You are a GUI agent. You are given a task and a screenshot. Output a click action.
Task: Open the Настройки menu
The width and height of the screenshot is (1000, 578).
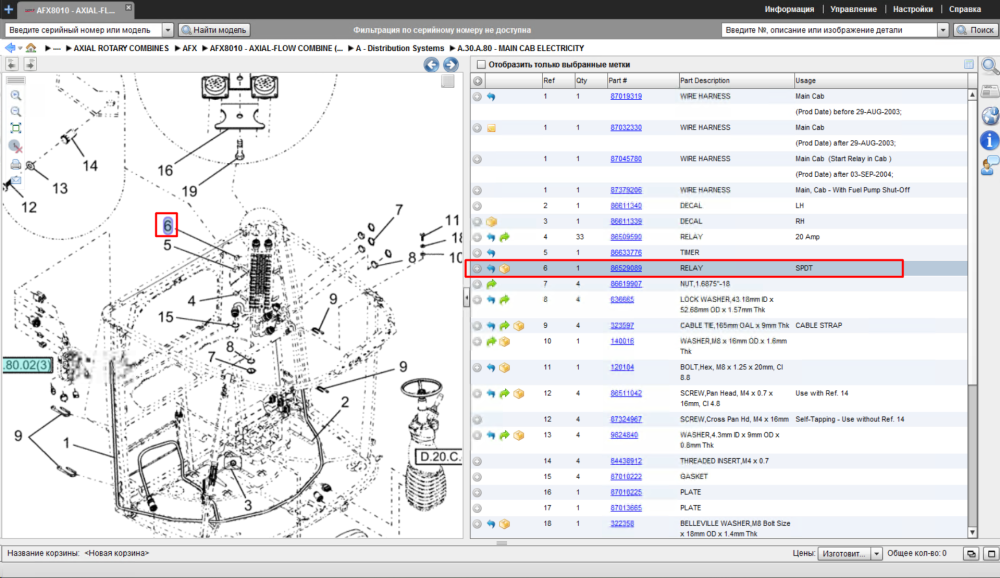pos(913,10)
